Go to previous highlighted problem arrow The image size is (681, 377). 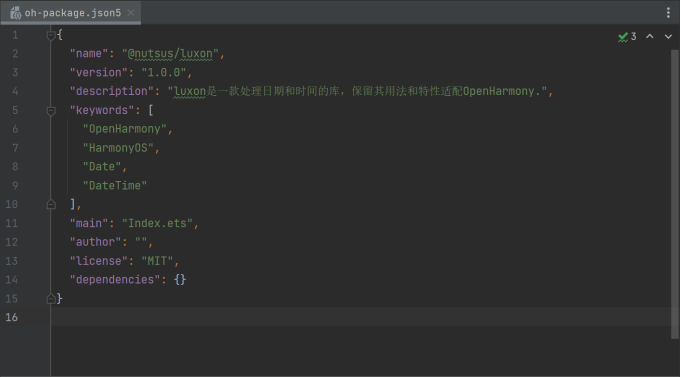[650, 36]
